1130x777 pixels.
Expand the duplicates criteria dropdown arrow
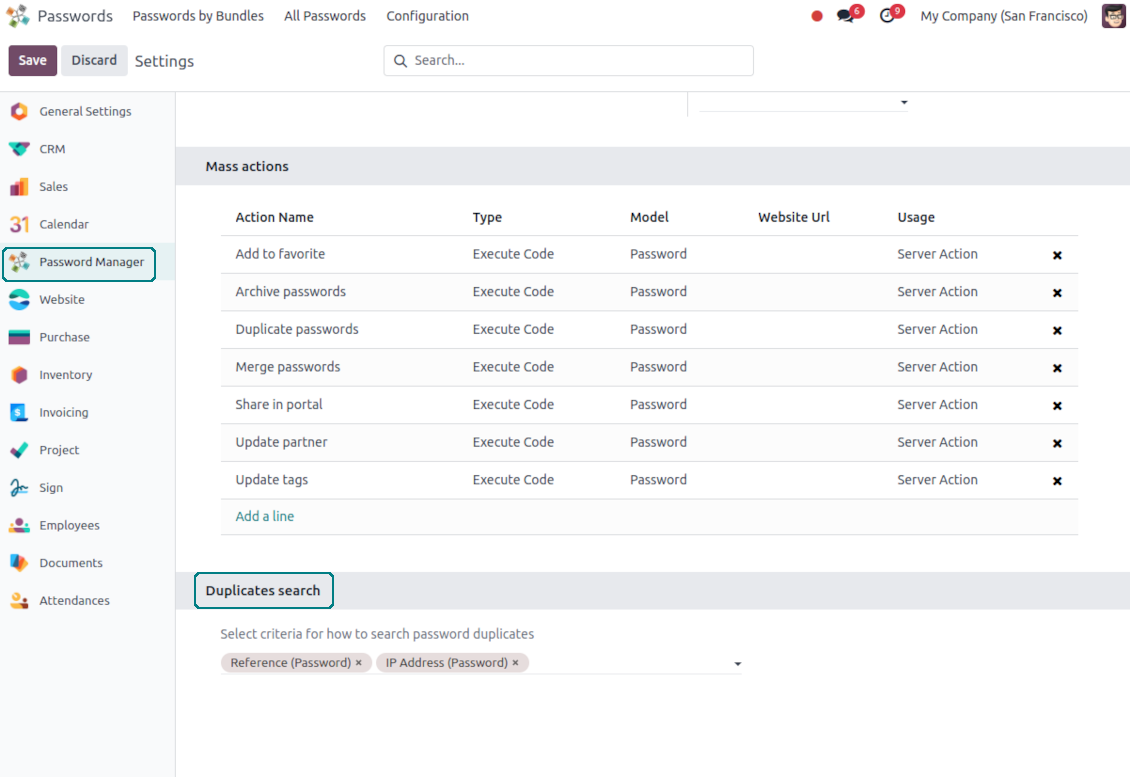737,663
